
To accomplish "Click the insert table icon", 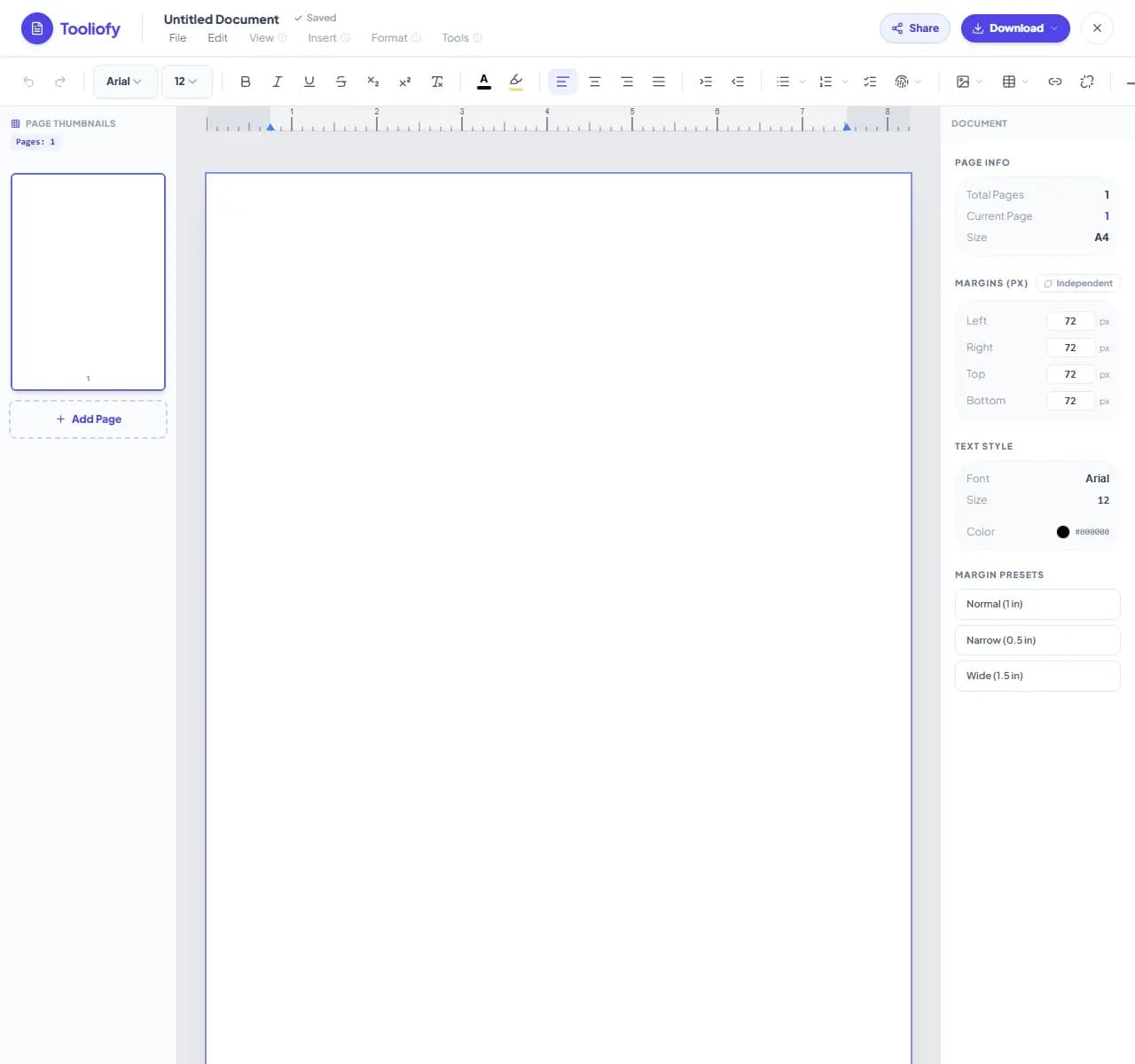I will (x=1009, y=82).
